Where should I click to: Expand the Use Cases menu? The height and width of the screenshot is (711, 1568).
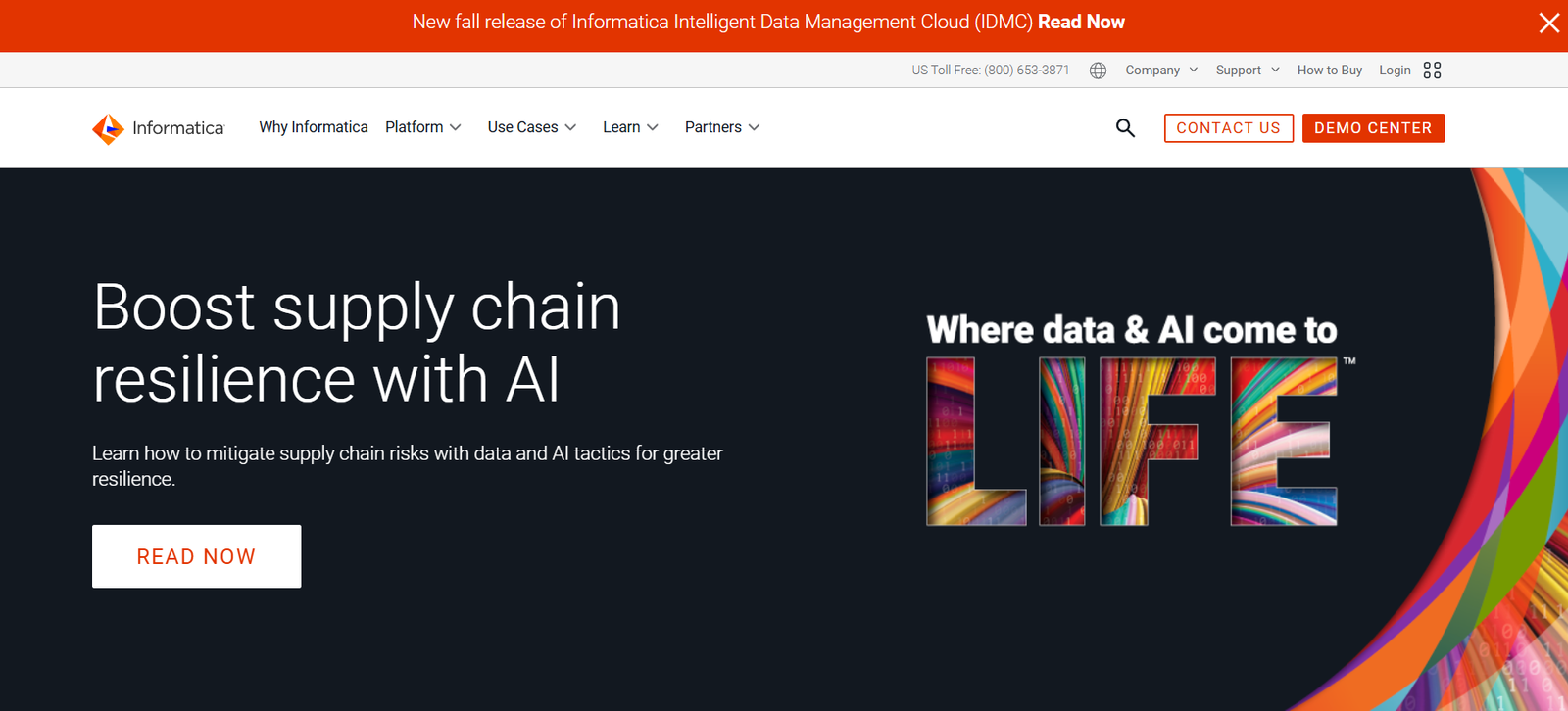[531, 127]
